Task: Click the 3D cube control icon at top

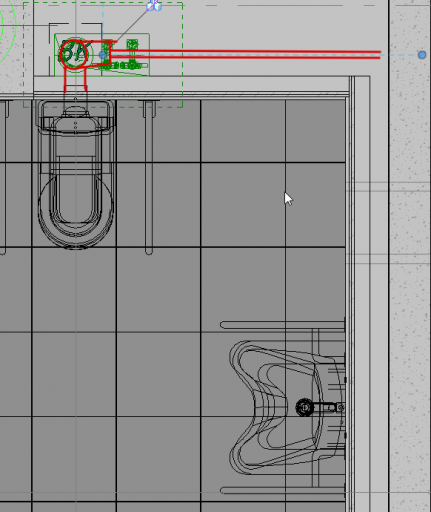Action: pos(154,6)
